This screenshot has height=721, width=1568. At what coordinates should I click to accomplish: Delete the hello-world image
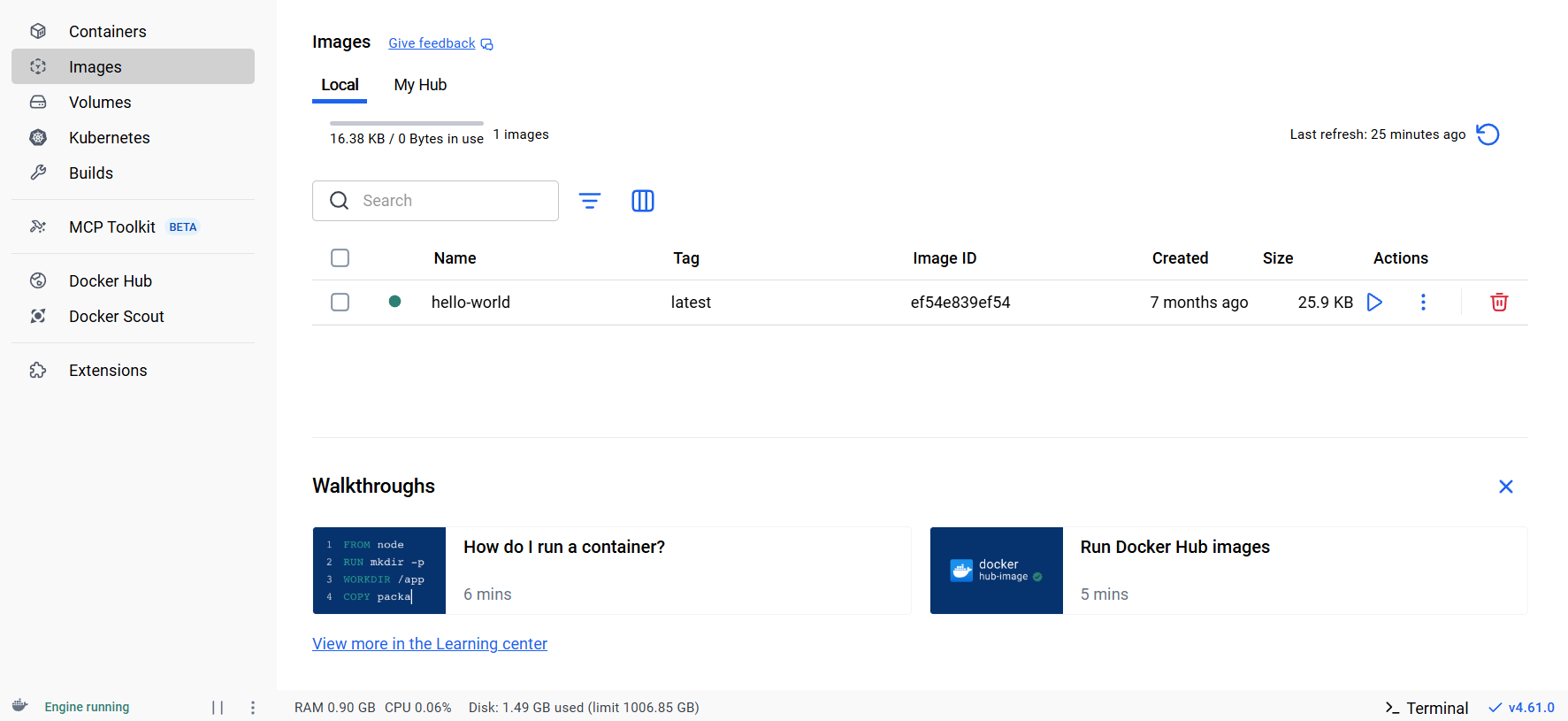tap(1499, 303)
